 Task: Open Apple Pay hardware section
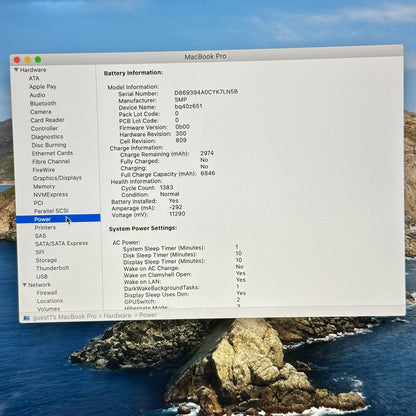tap(43, 87)
